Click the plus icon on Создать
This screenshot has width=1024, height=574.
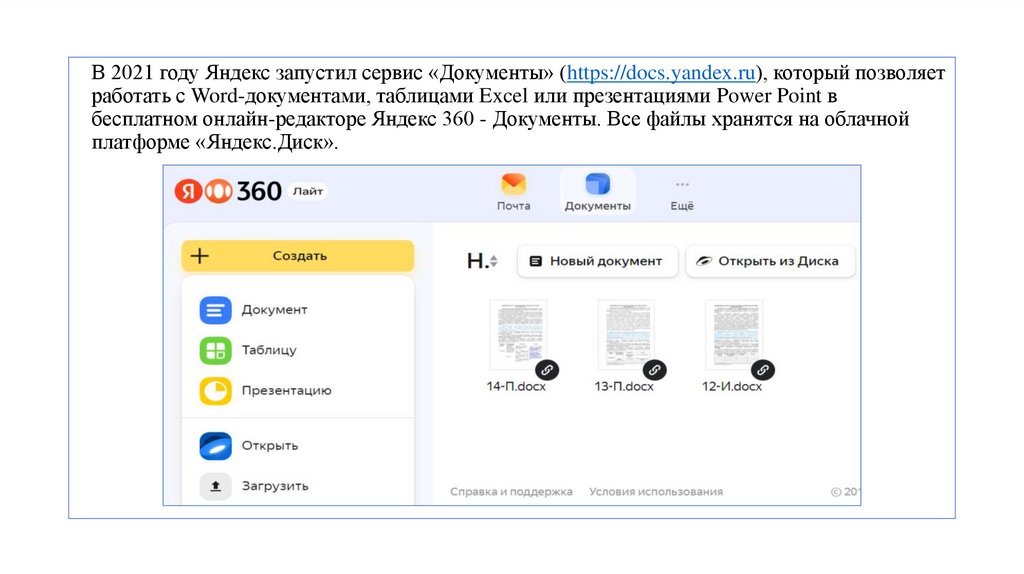pyautogui.click(x=199, y=256)
